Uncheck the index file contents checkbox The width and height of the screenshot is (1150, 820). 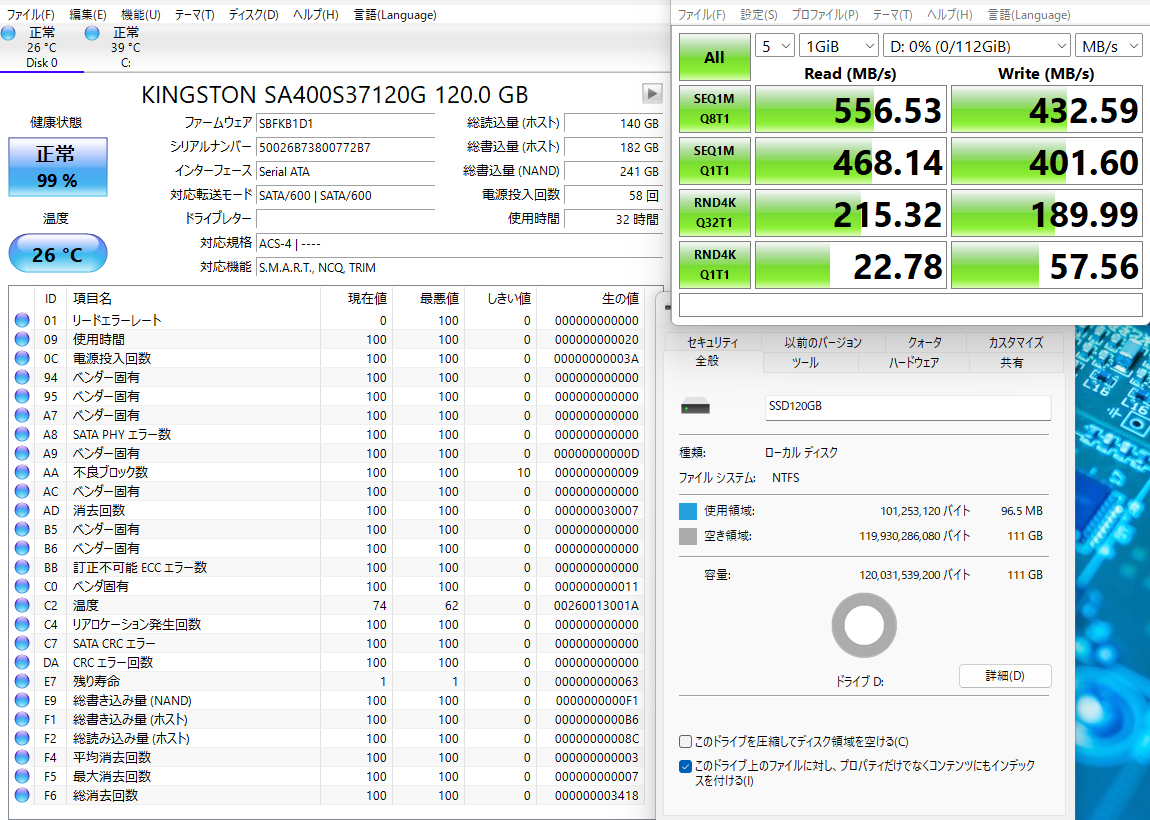point(685,766)
